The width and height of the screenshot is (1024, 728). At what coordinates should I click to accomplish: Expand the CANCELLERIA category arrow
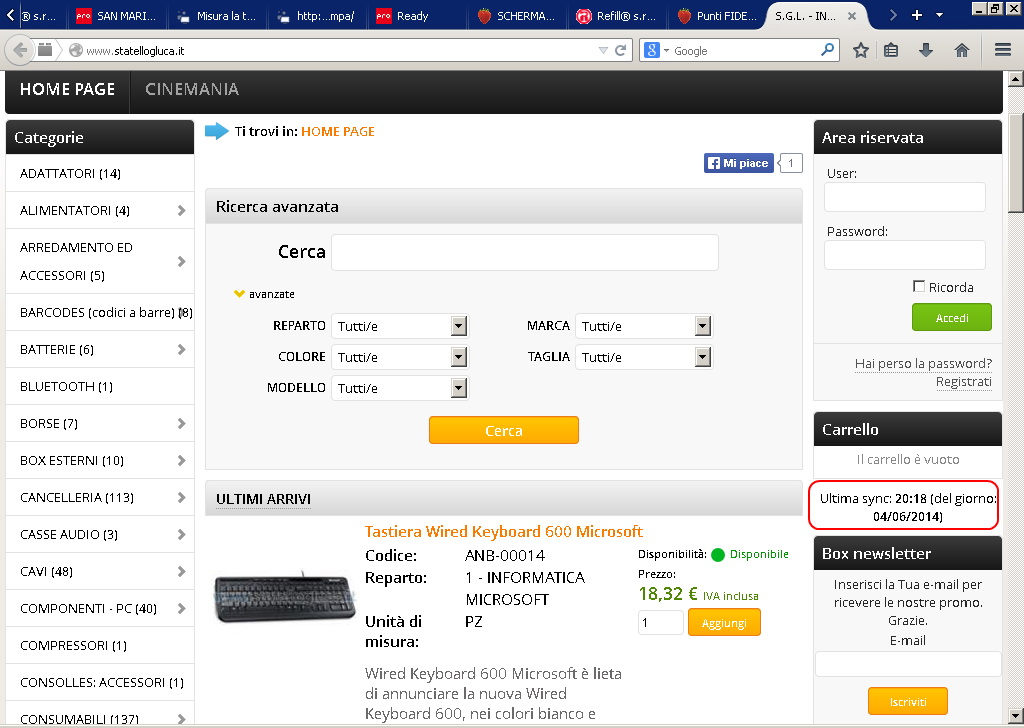pyautogui.click(x=182, y=498)
